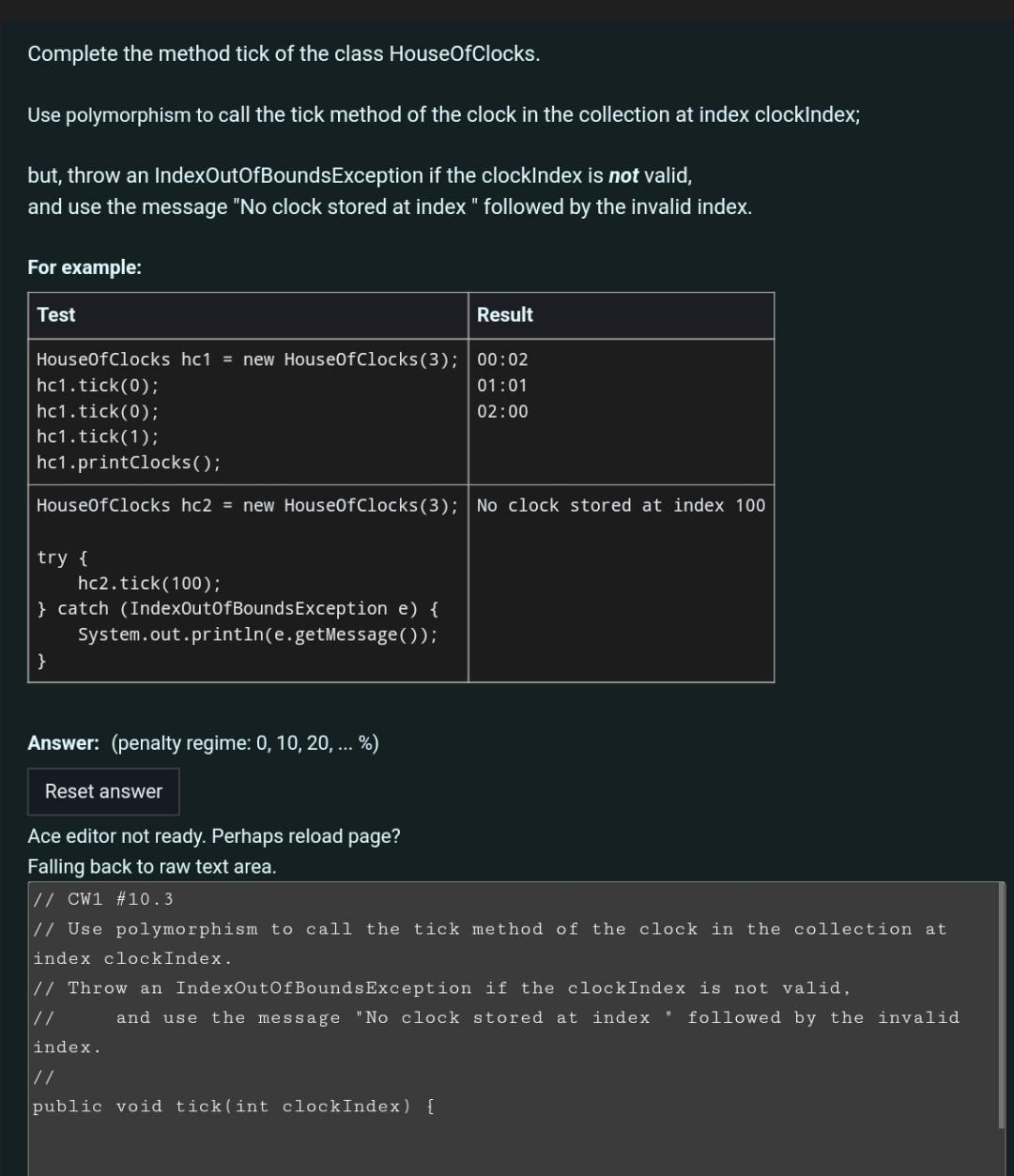Click the comment '// CW1 #10.3'
Image resolution: width=1014 pixels, height=1176 pixels.
tap(103, 898)
